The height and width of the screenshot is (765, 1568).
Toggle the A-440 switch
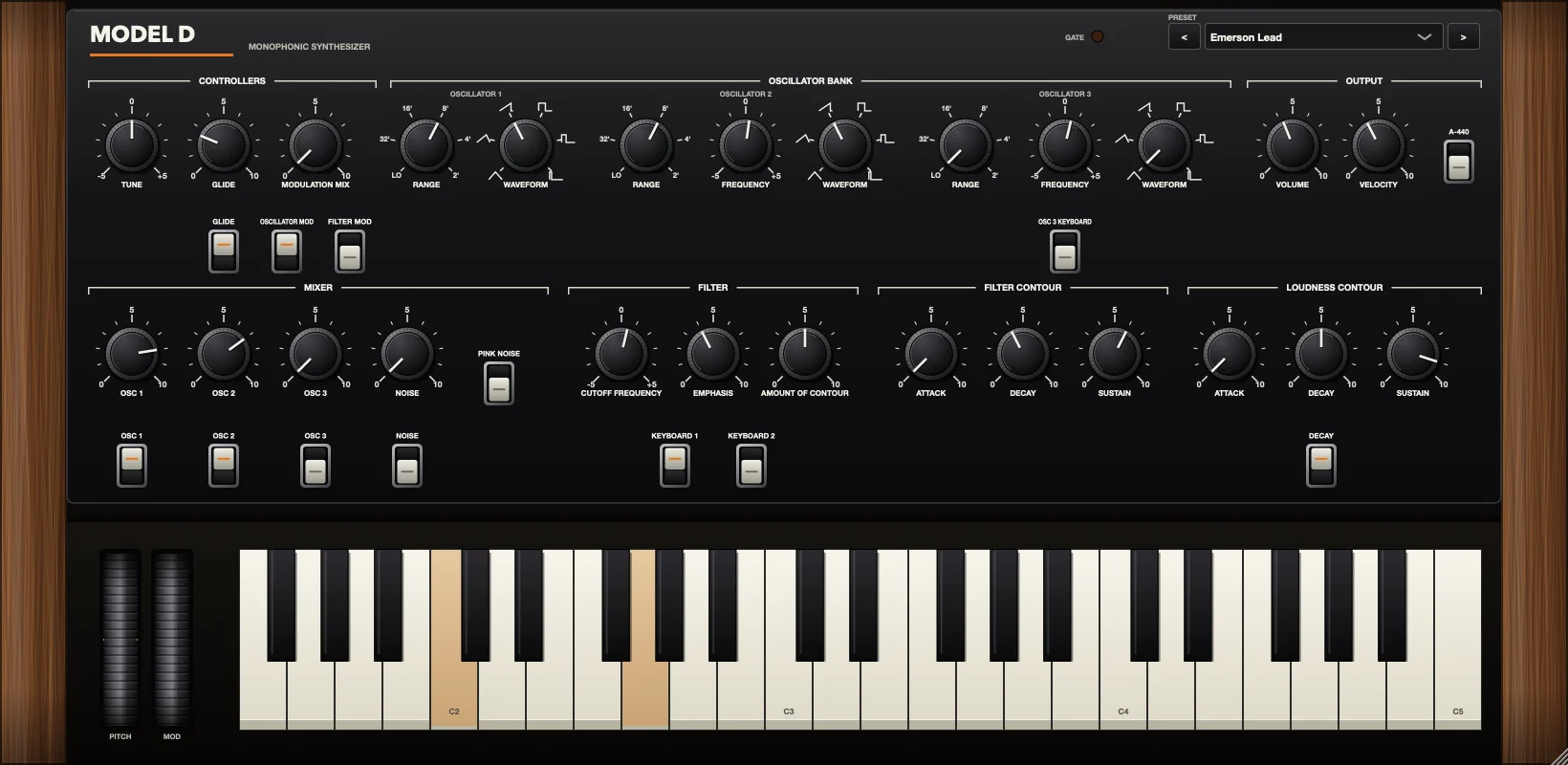coord(1459,162)
